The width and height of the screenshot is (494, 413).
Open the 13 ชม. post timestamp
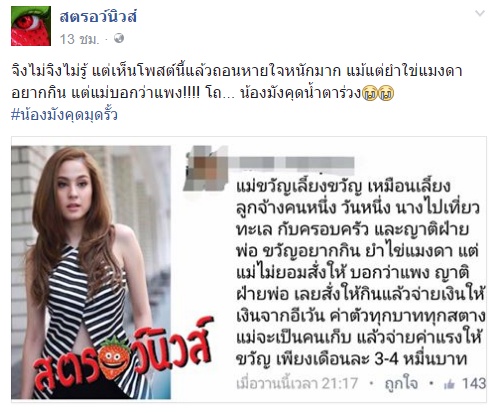(x=79, y=39)
